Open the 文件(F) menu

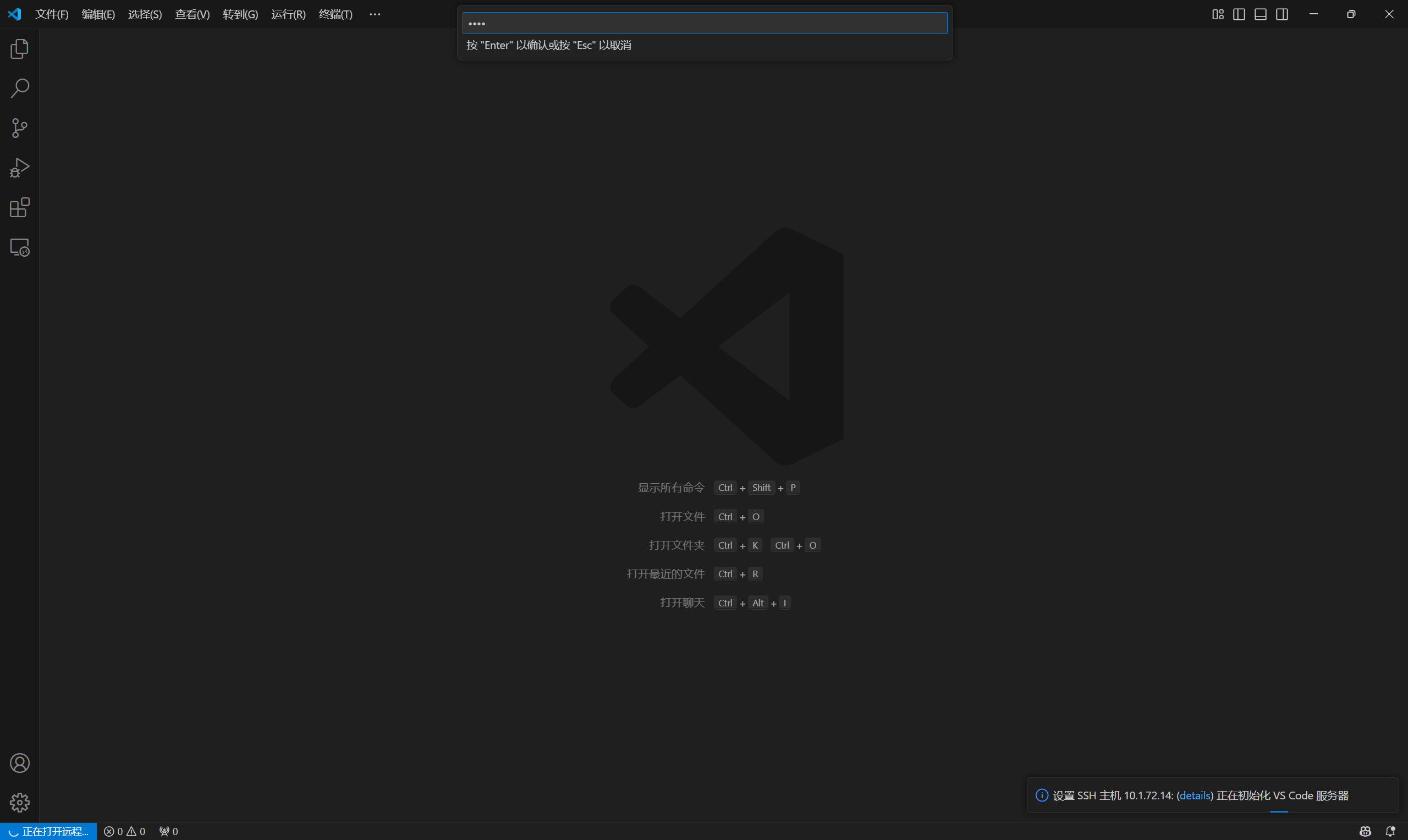pos(52,14)
